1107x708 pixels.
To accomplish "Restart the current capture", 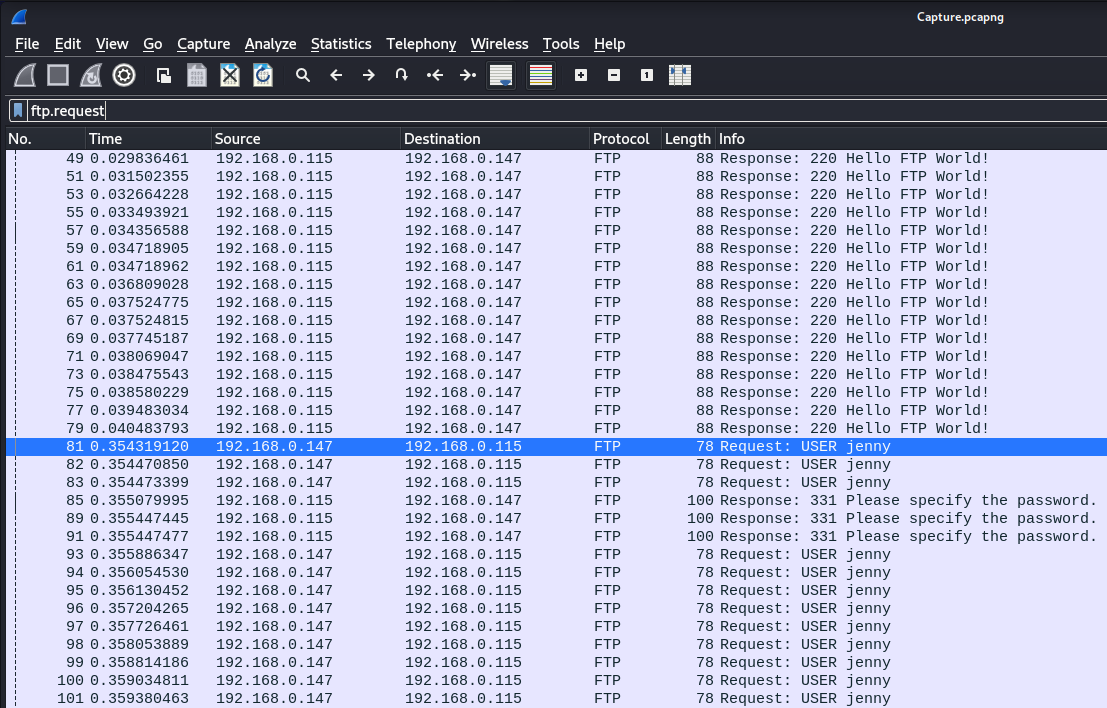I will pos(91,75).
